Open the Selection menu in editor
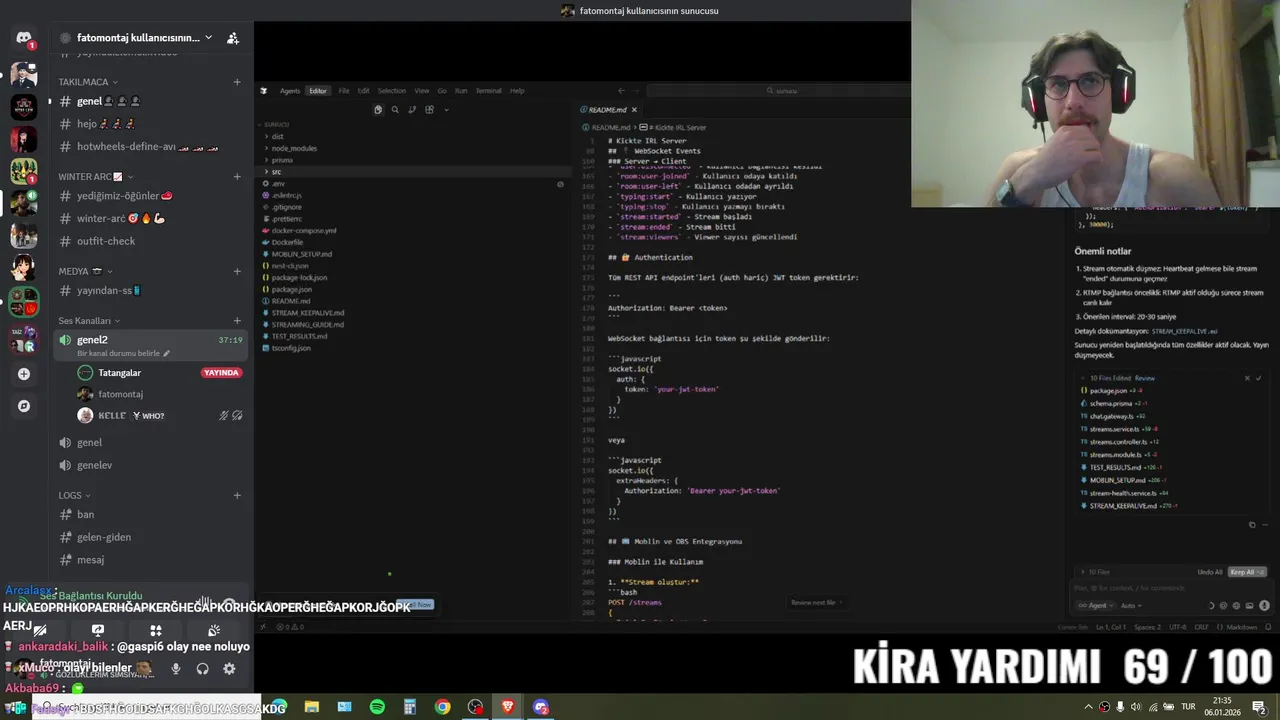Image resolution: width=1280 pixels, height=720 pixels. [392, 91]
